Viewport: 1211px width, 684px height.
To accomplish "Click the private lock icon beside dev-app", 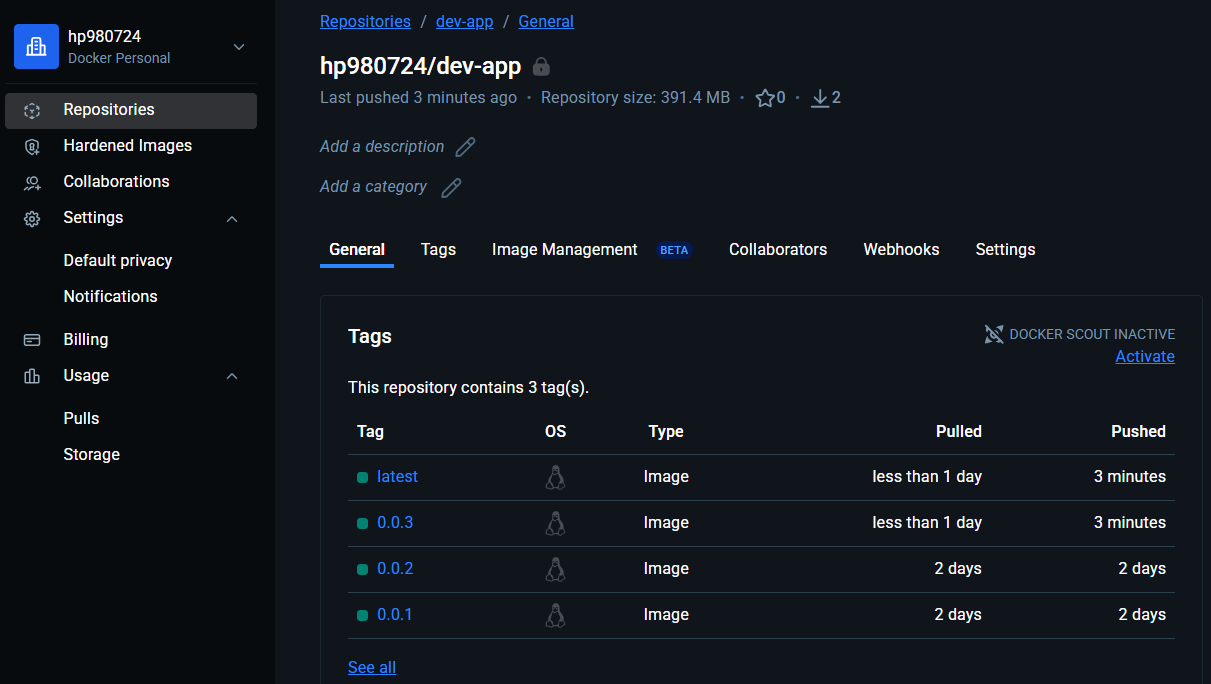I will tap(541, 67).
